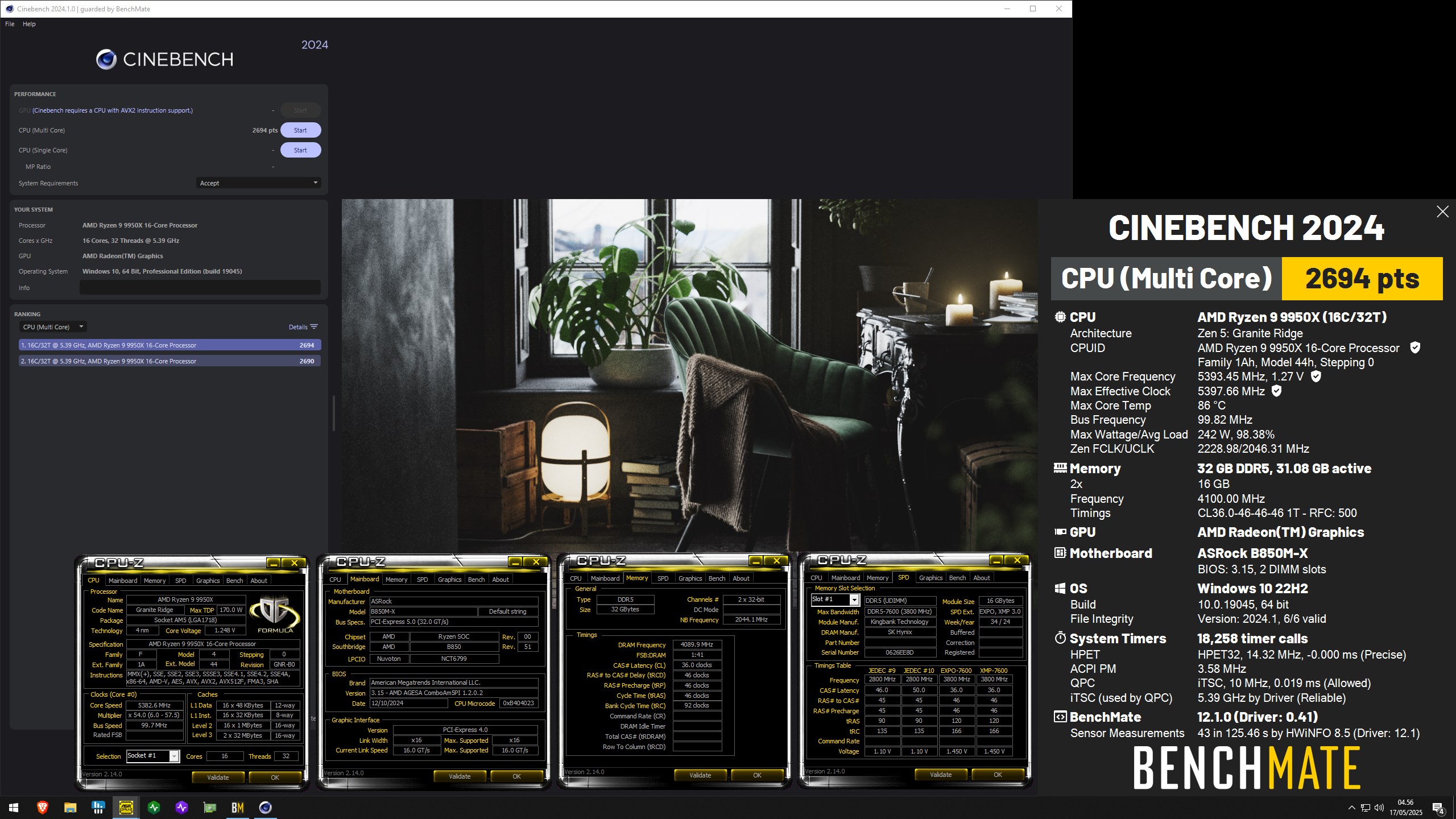This screenshot has height=819, width=1456.
Task: Switch to BenchMate via its BM taskbar icon
Action: pyautogui.click(x=238, y=807)
